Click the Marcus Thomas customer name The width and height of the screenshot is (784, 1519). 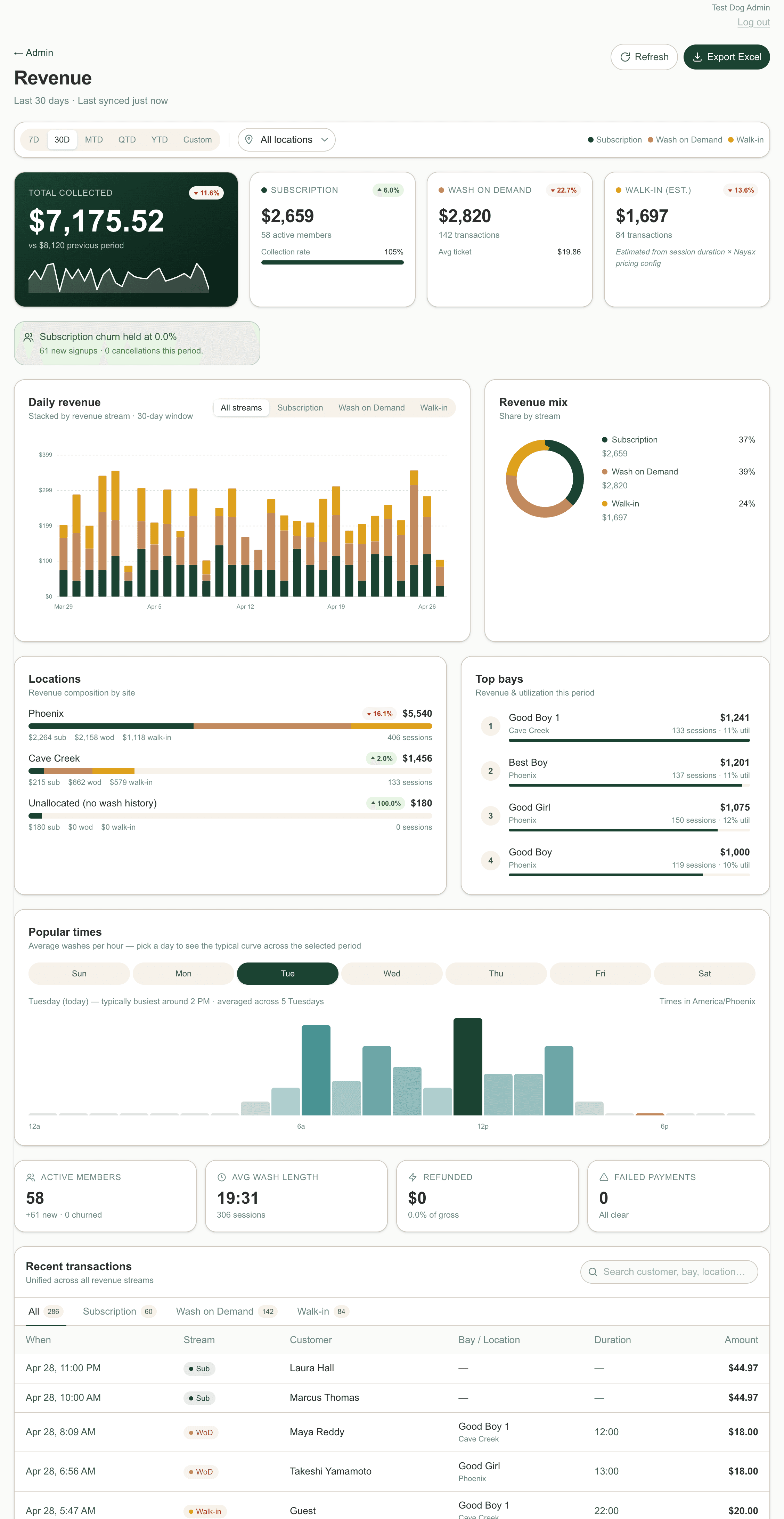tap(324, 1398)
